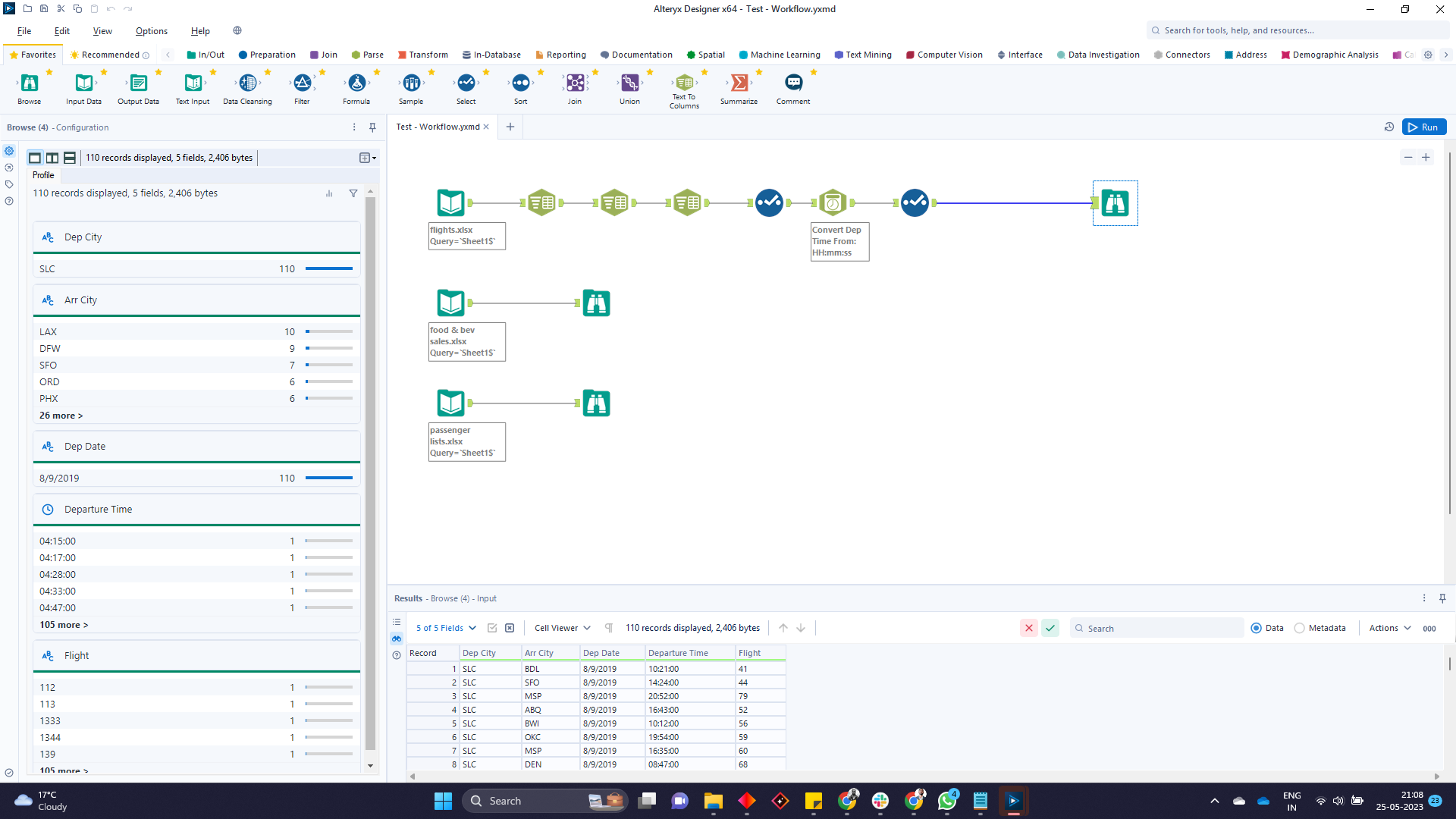Select the Metadata radio button in Results pane
Screen dimensions: 1456x819
coord(1299,628)
